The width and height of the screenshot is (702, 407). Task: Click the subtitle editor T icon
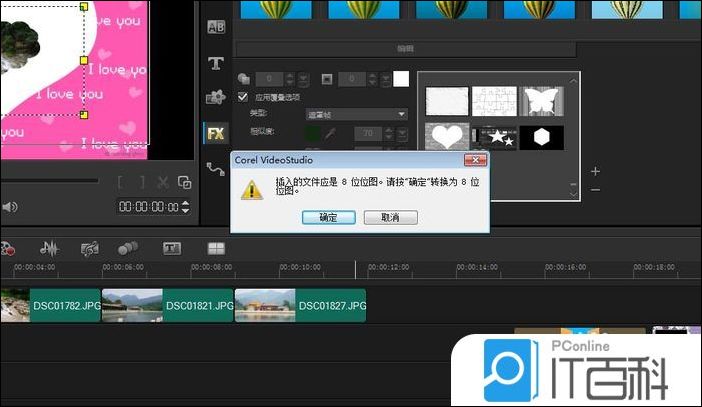click(x=172, y=248)
